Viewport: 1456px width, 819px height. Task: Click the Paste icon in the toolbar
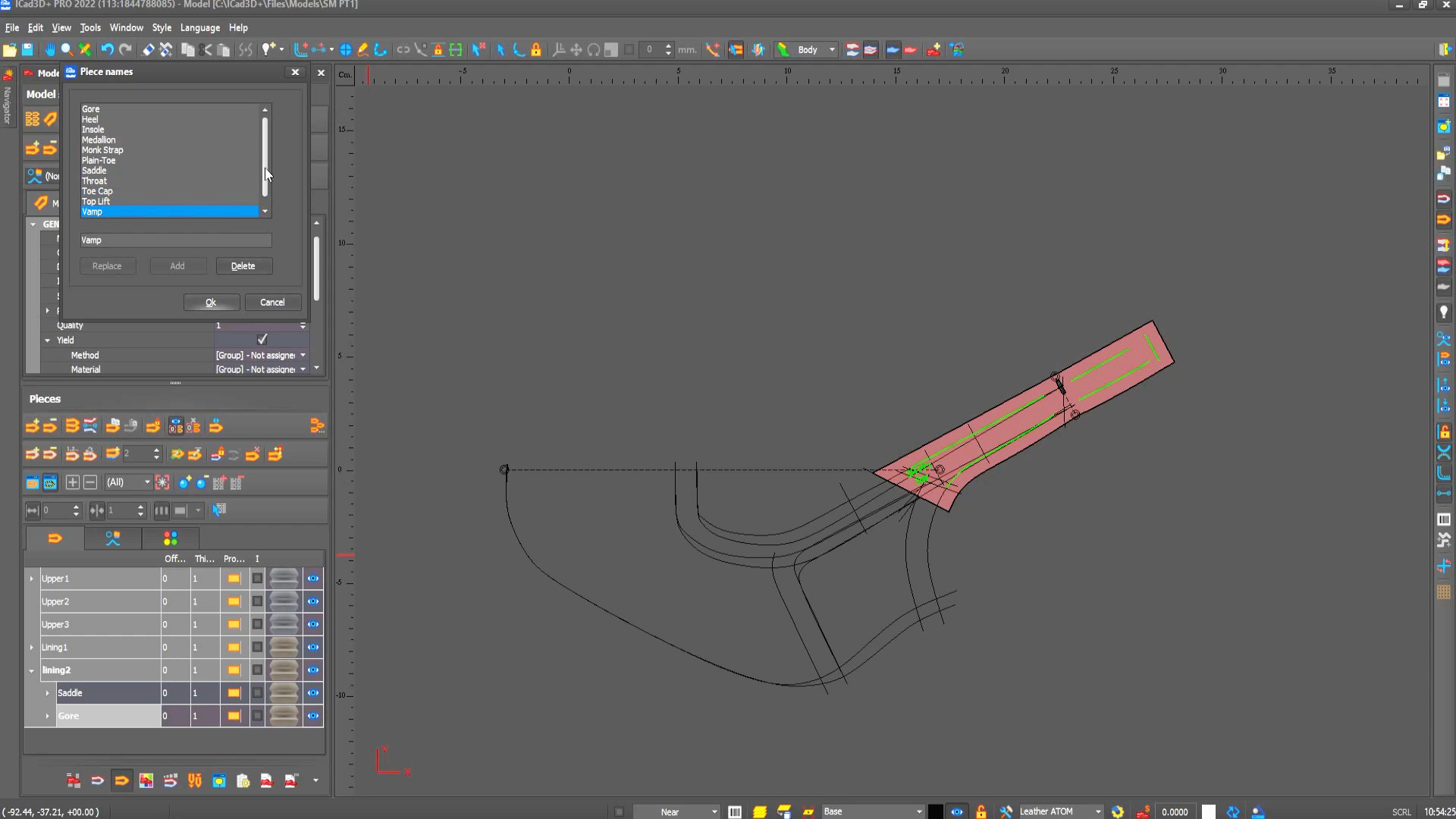tap(223, 49)
